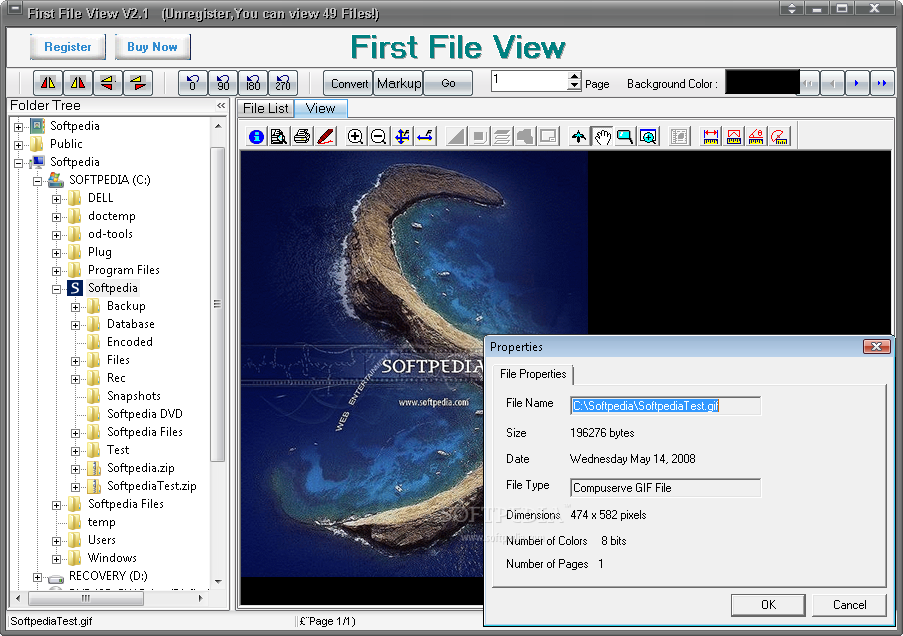Increase page number with up spinner

[574, 76]
